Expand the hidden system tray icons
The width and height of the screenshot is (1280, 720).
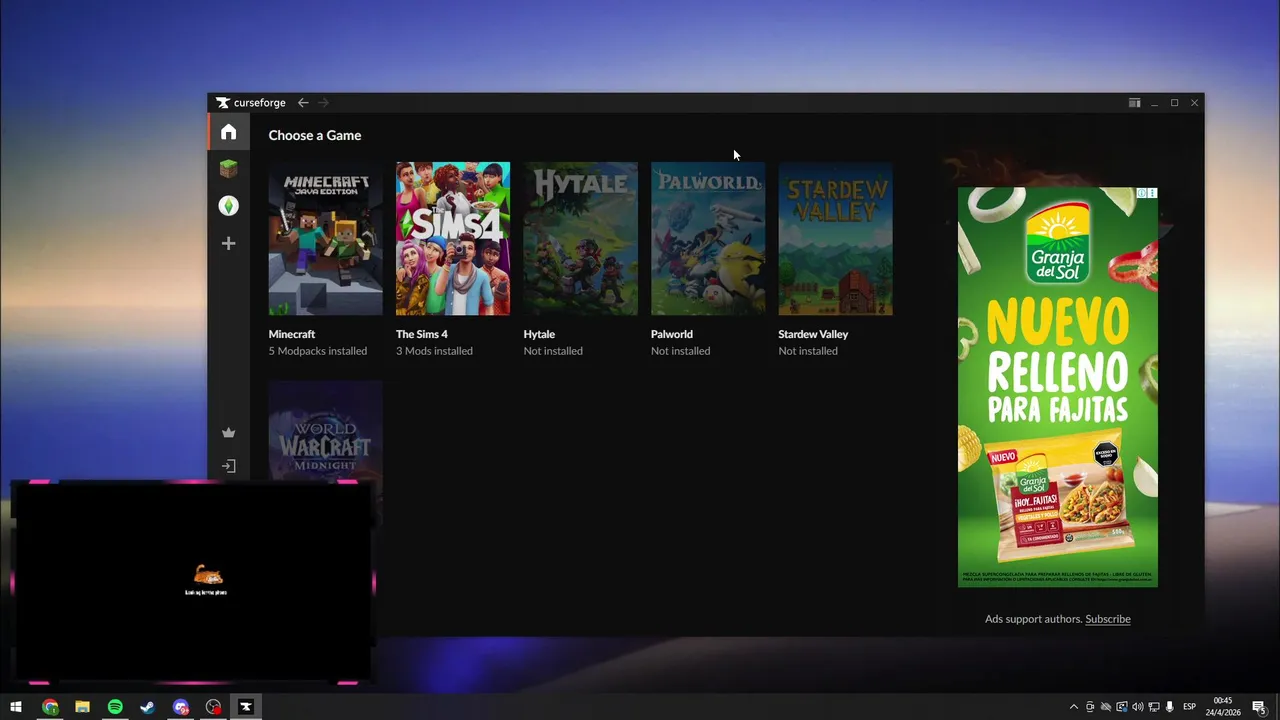(x=1074, y=707)
